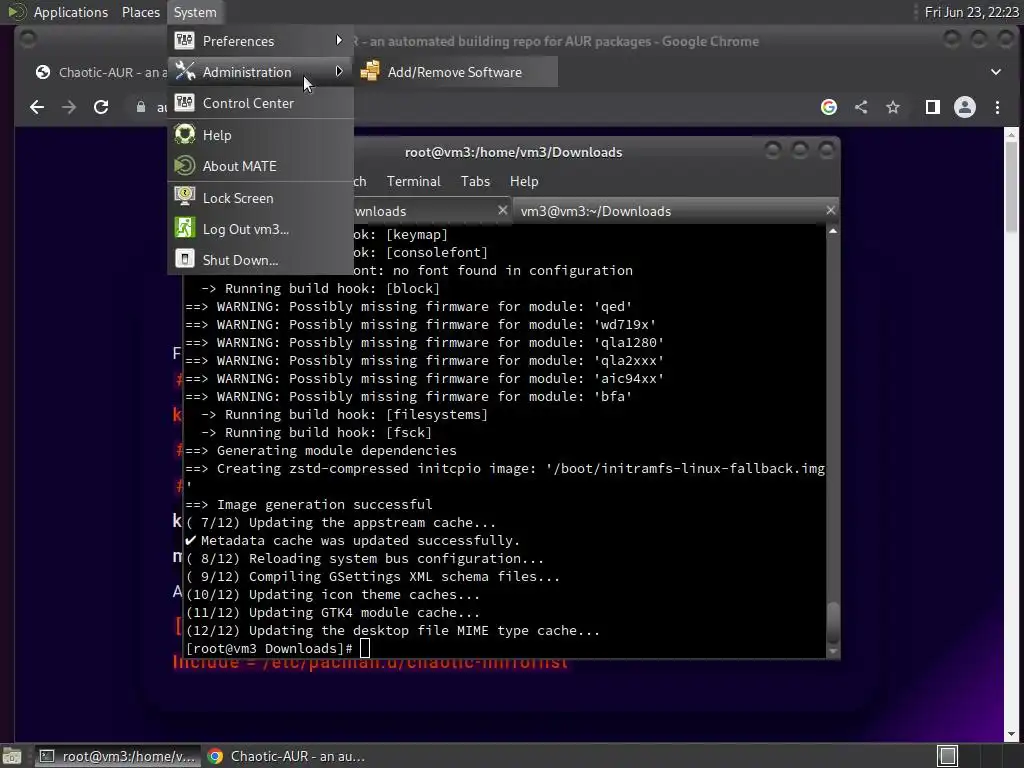
Task: Open the Applications menu in top panel
Action: coord(71,12)
